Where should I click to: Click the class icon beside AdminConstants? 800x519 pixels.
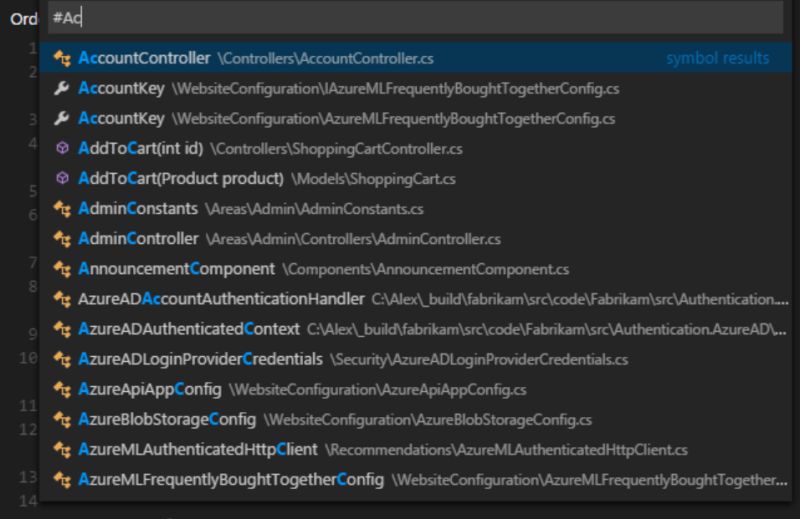pyautogui.click(x=62, y=209)
